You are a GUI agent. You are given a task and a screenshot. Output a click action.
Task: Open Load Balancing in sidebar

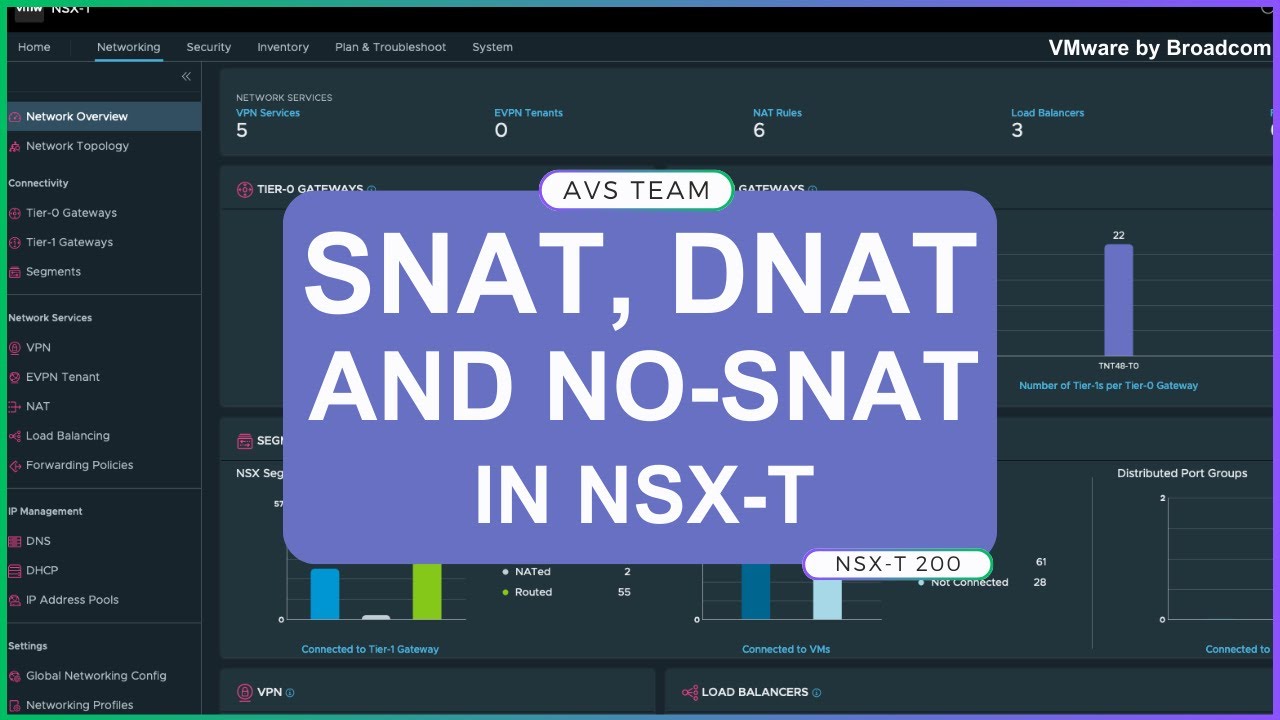[68, 436]
